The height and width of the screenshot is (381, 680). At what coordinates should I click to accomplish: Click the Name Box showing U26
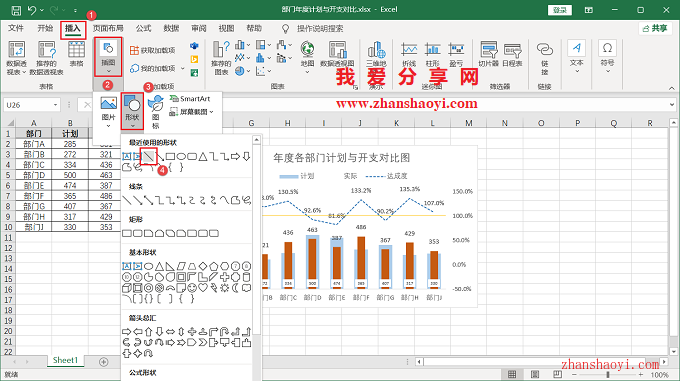[28, 105]
